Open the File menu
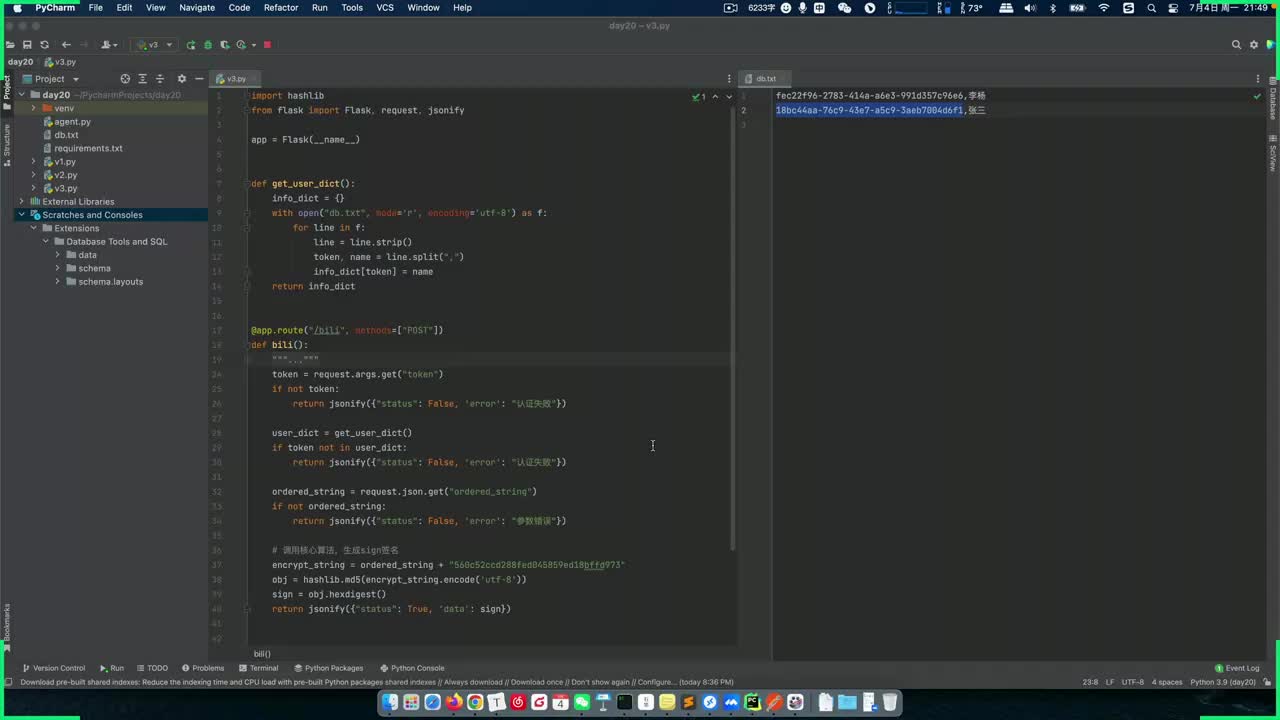This screenshot has width=1280, height=720. pyautogui.click(x=96, y=8)
